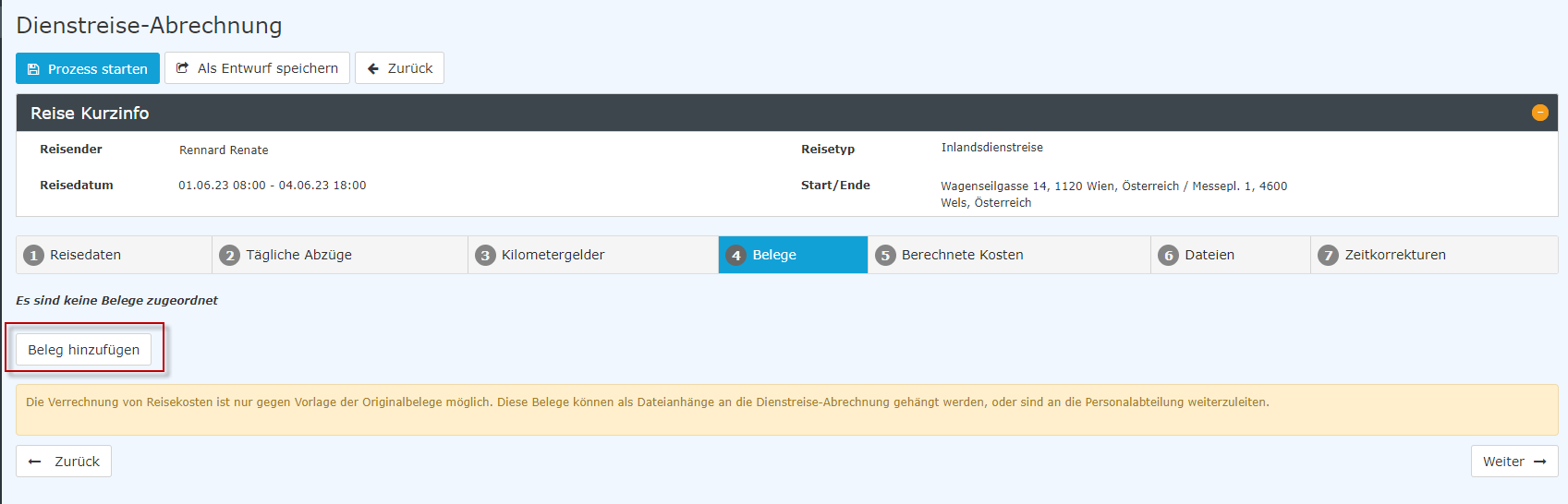Click the top Zurück button
Viewport: 1568px width, 504px height.
click(x=399, y=68)
